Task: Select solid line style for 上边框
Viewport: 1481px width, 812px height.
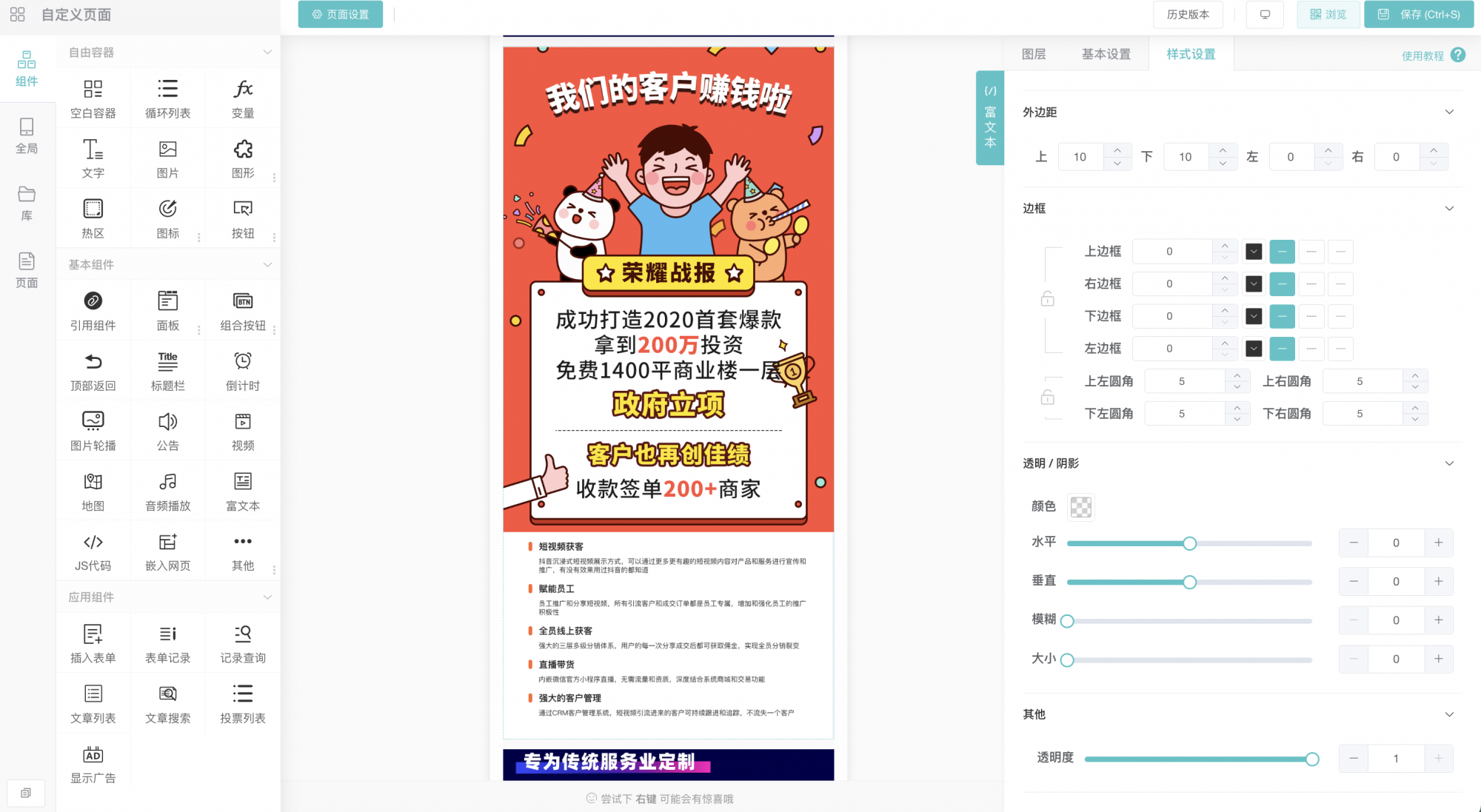Action: tap(1282, 252)
